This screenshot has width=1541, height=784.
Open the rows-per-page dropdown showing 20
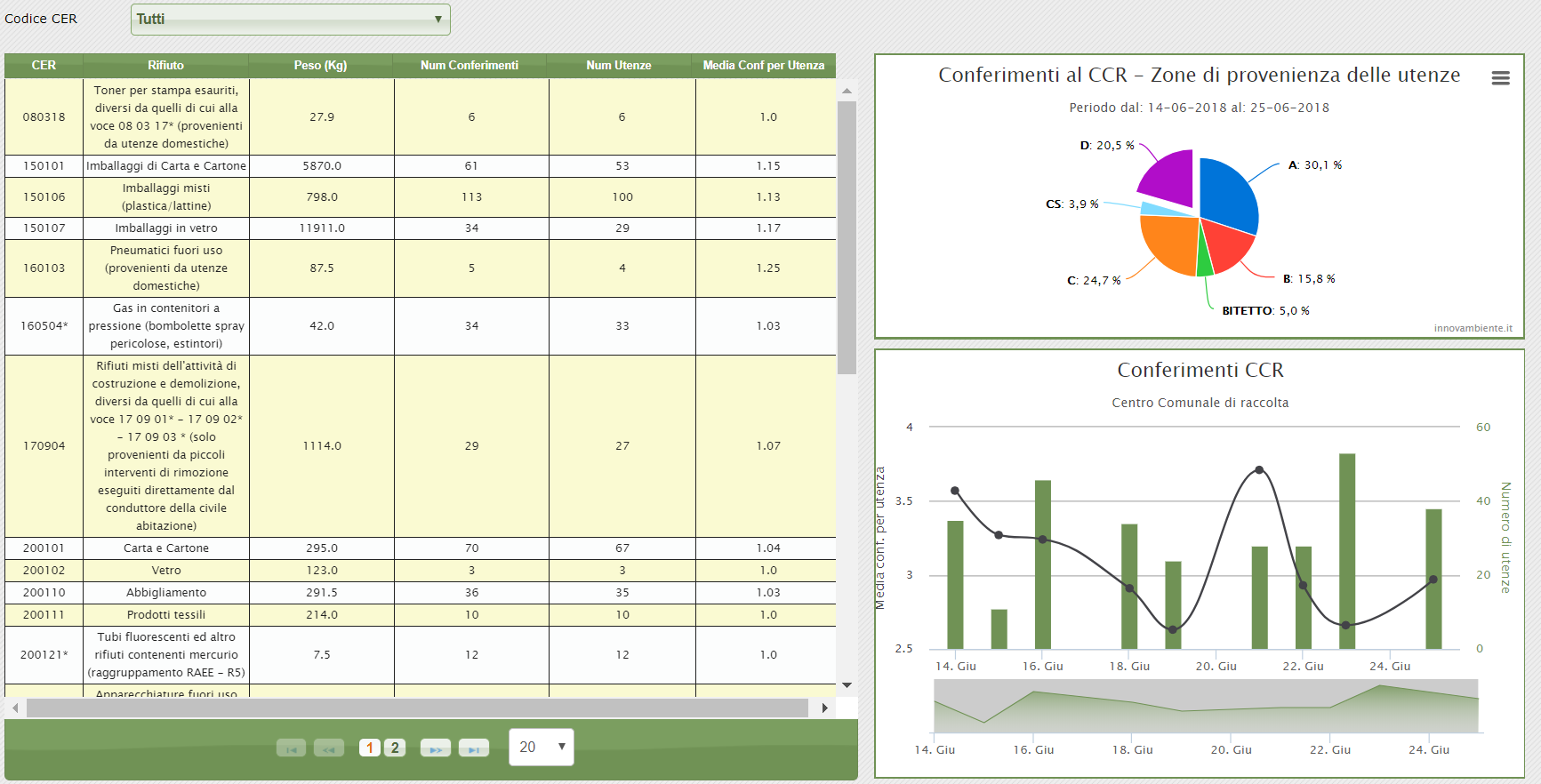click(x=542, y=747)
